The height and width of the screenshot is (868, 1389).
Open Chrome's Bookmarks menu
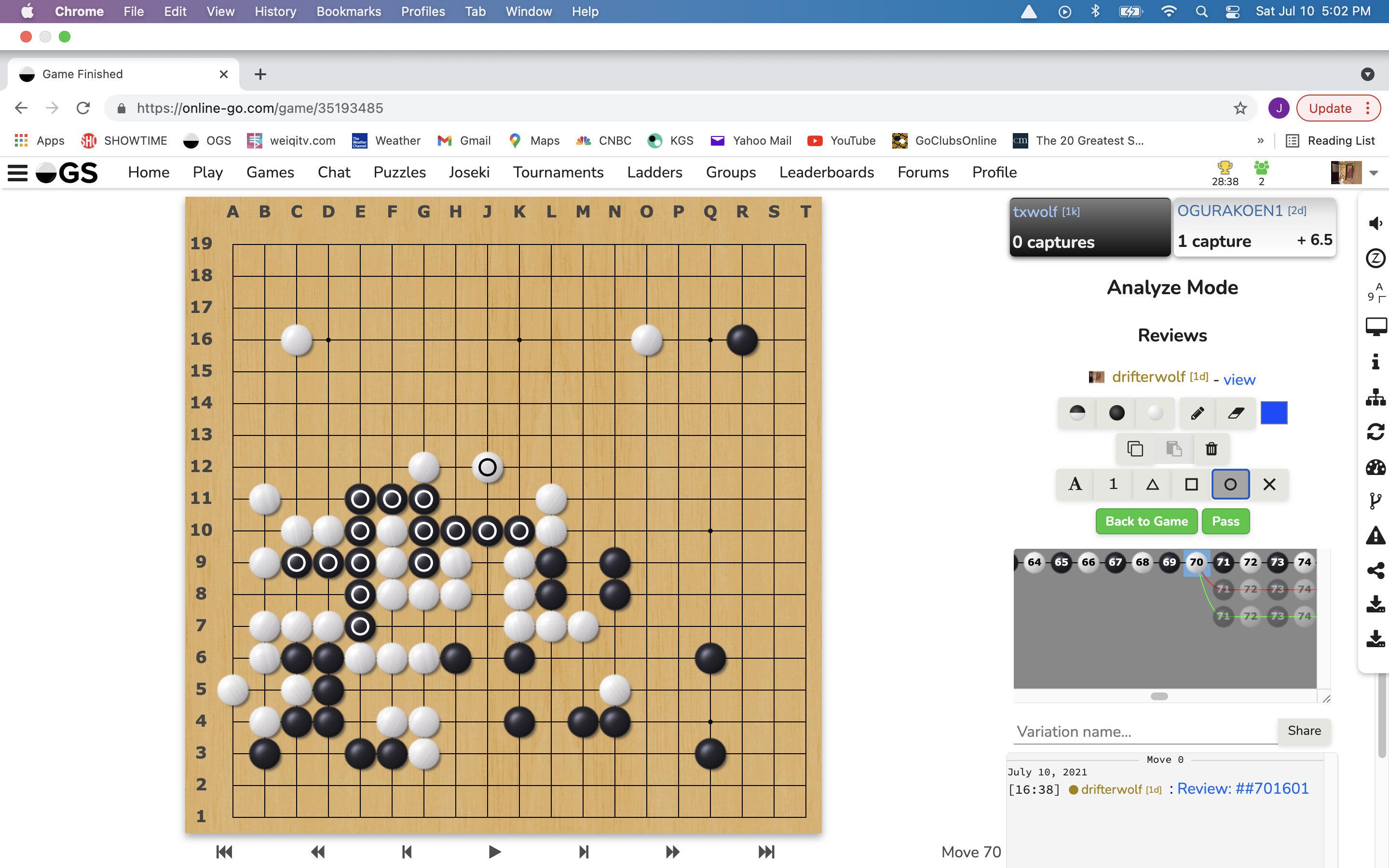pyautogui.click(x=348, y=12)
